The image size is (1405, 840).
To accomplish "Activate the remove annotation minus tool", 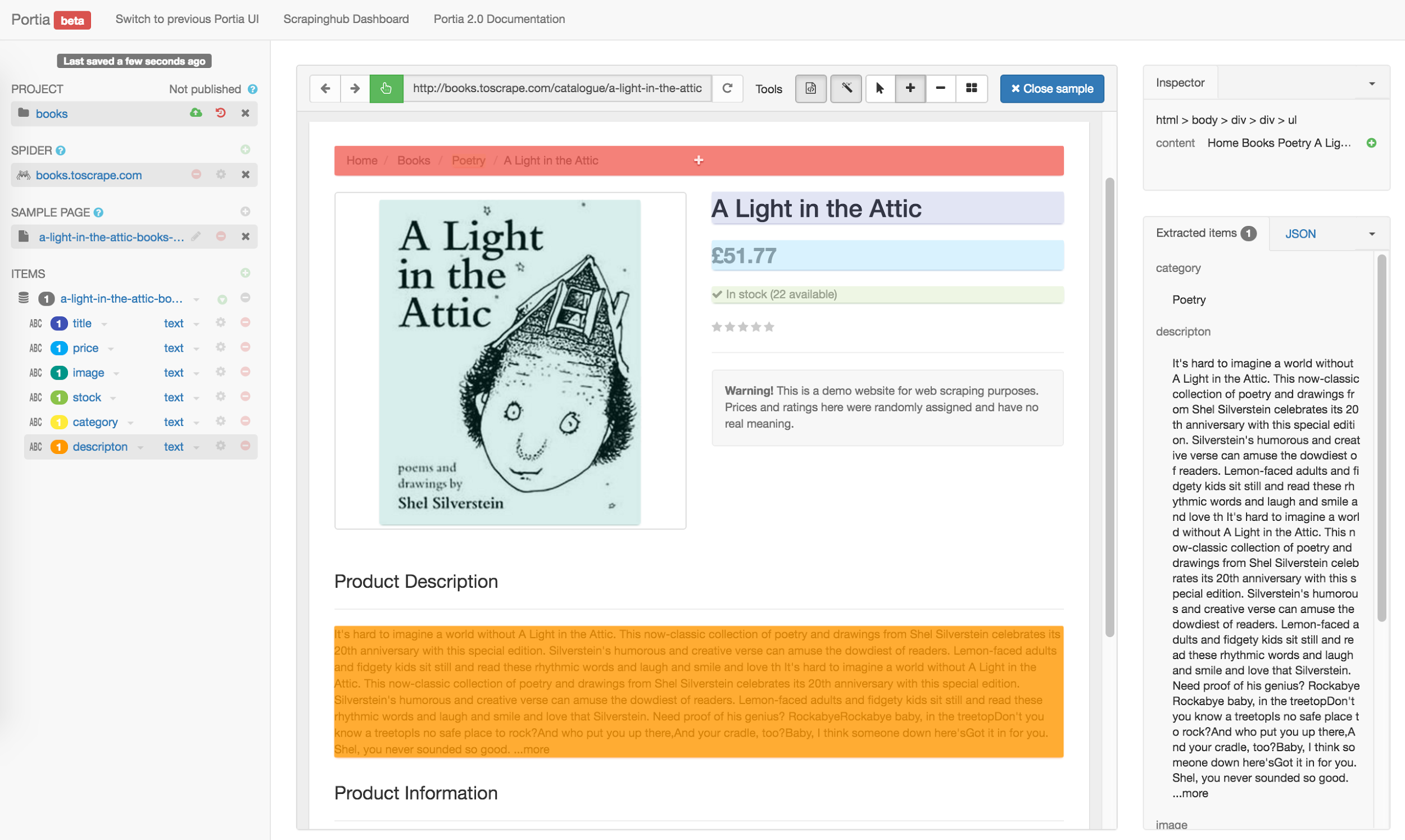I will pos(940,88).
